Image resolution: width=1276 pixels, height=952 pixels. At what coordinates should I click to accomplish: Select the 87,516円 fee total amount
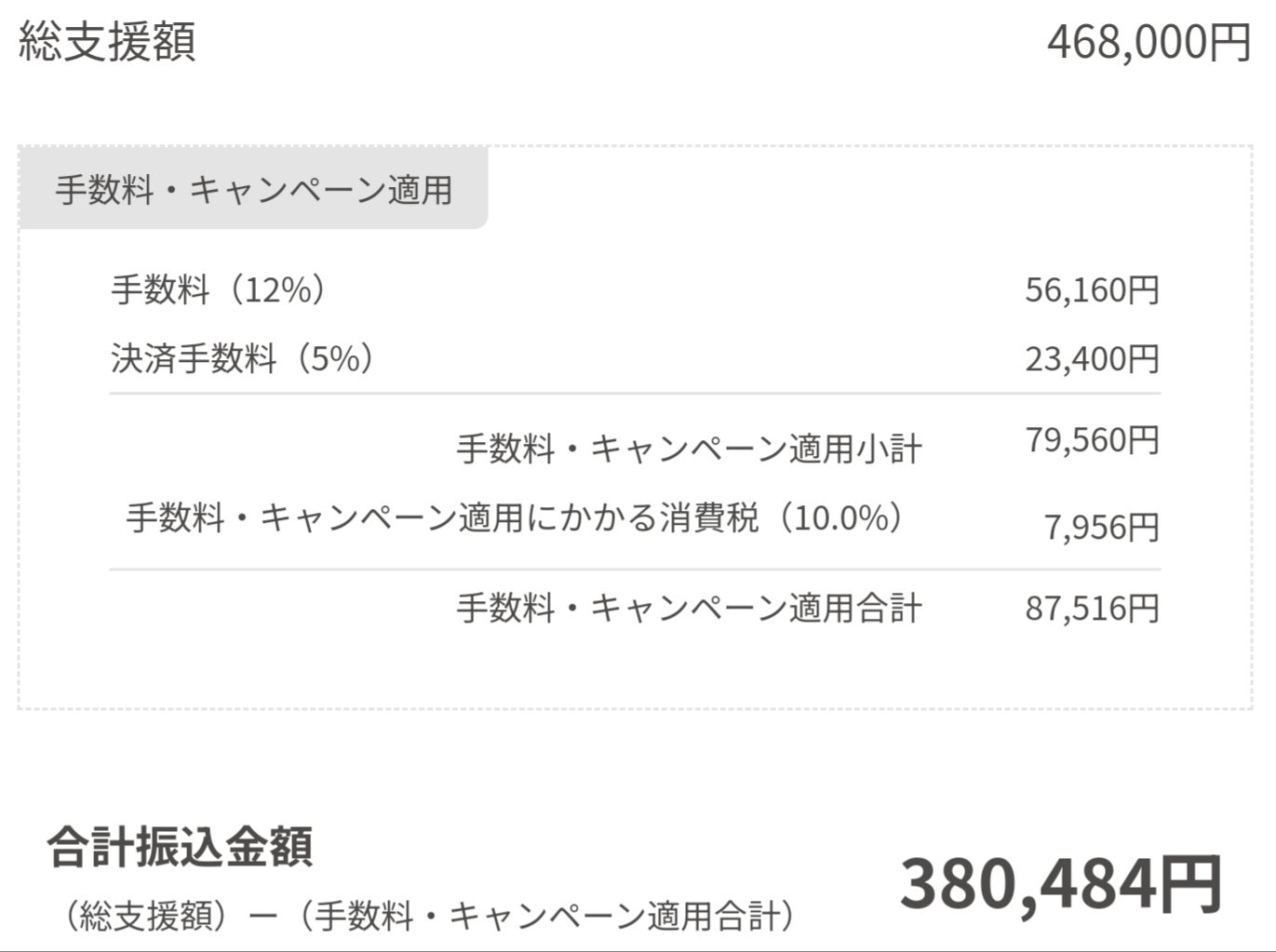[1092, 609]
